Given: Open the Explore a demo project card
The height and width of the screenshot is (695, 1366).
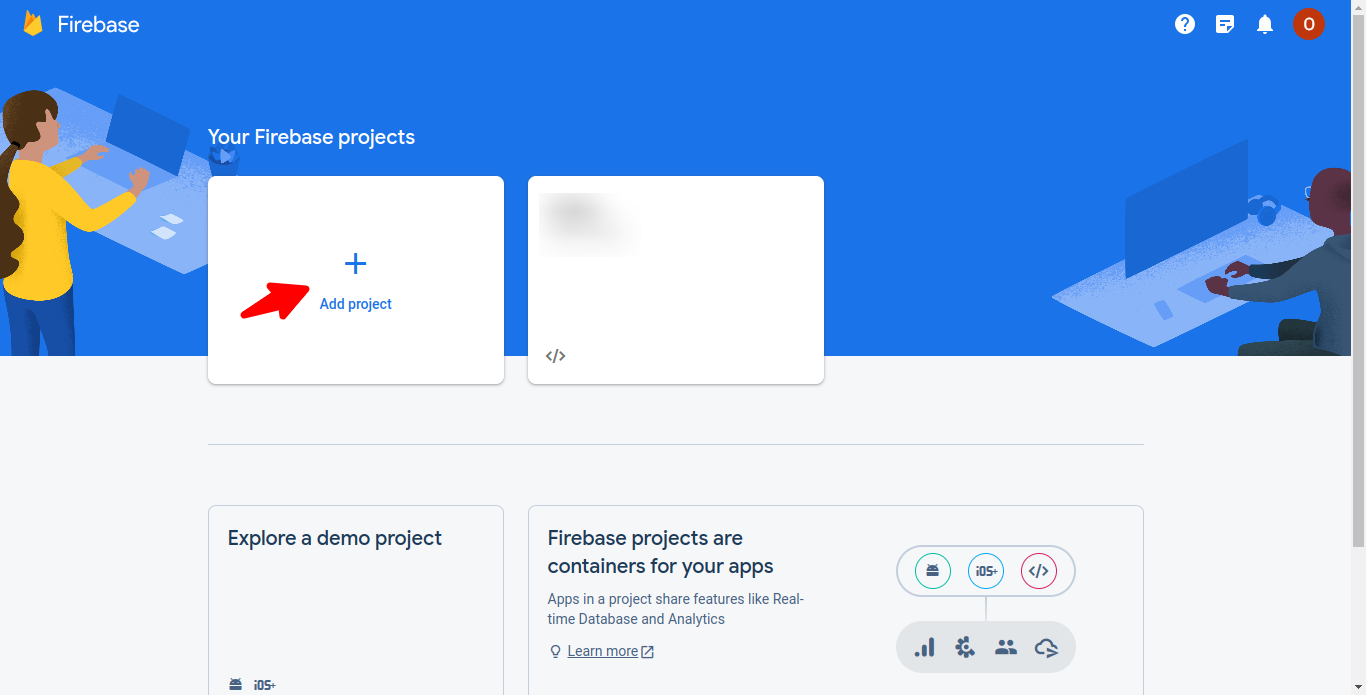Looking at the screenshot, I should [356, 600].
